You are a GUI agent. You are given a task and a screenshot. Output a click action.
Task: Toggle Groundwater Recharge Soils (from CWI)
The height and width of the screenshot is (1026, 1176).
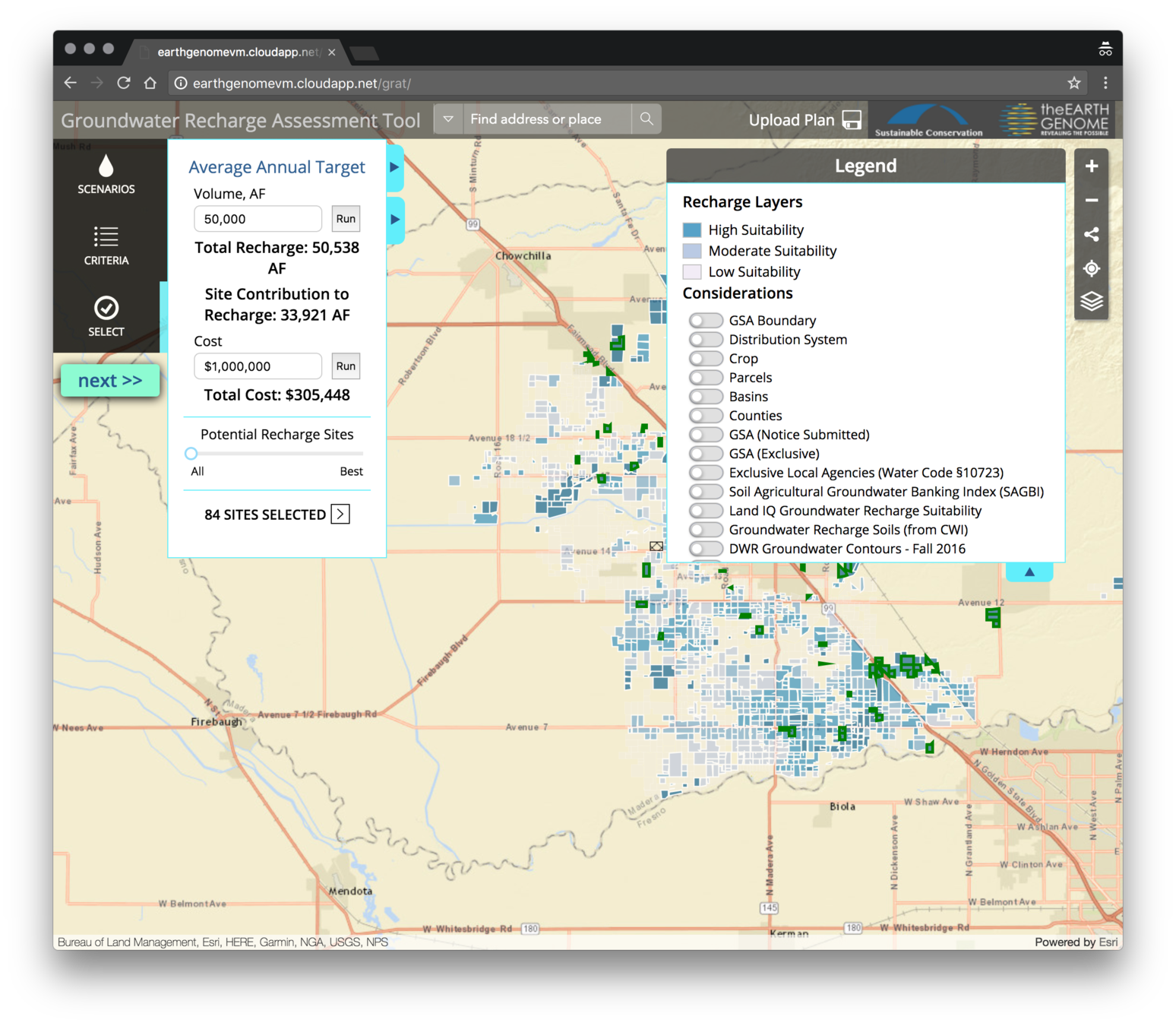click(706, 530)
